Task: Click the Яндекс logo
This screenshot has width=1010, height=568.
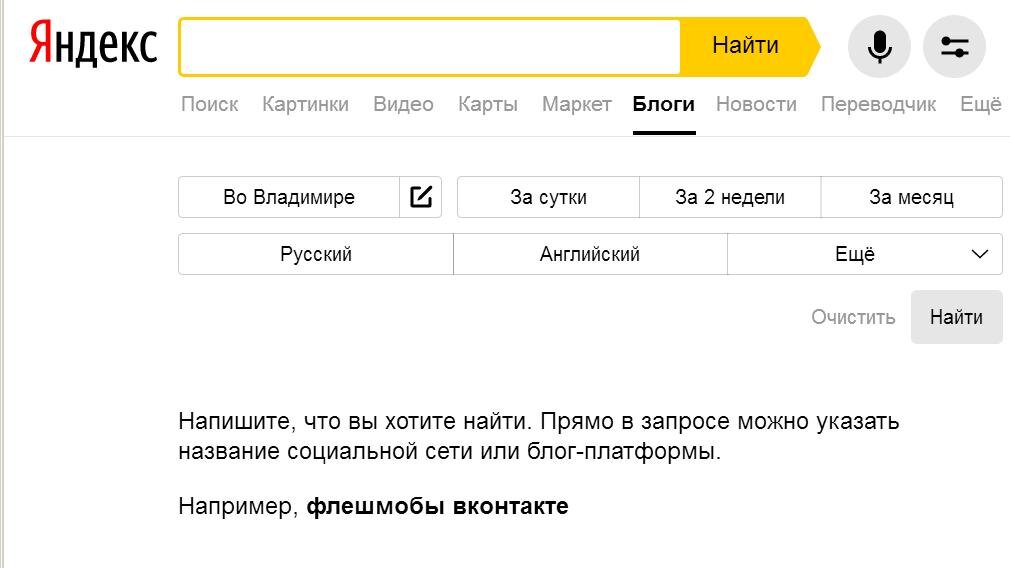Action: pyautogui.click(x=93, y=43)
